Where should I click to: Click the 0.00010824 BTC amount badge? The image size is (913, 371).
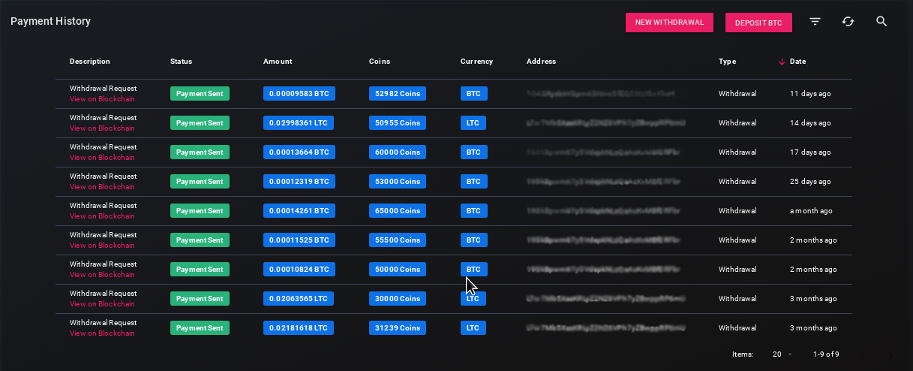click(299, 269)
